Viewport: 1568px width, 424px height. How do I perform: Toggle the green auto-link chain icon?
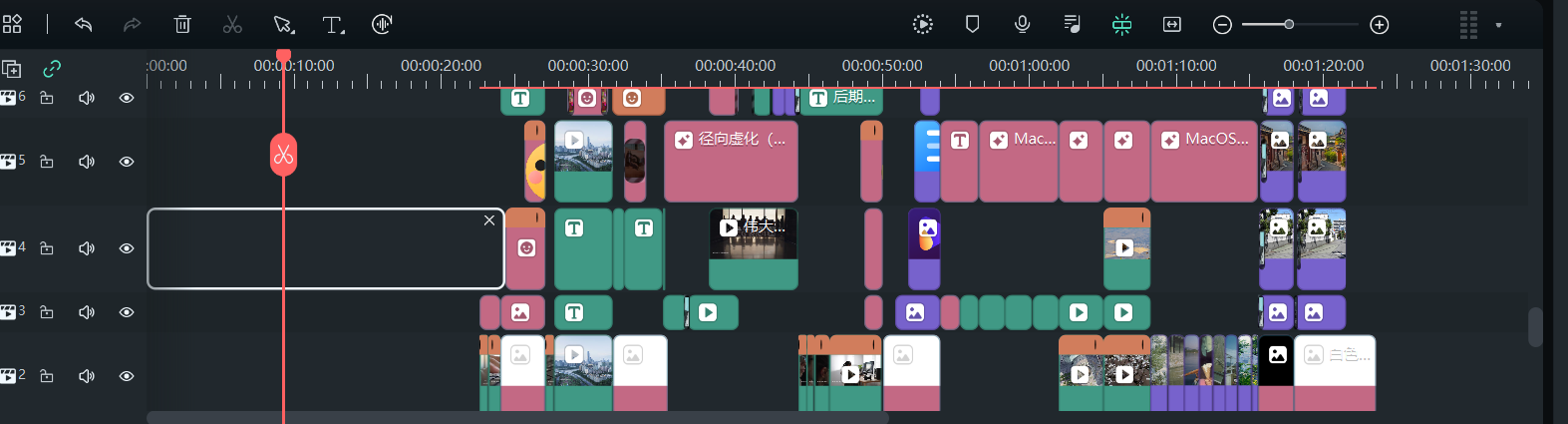coord(52,69)
